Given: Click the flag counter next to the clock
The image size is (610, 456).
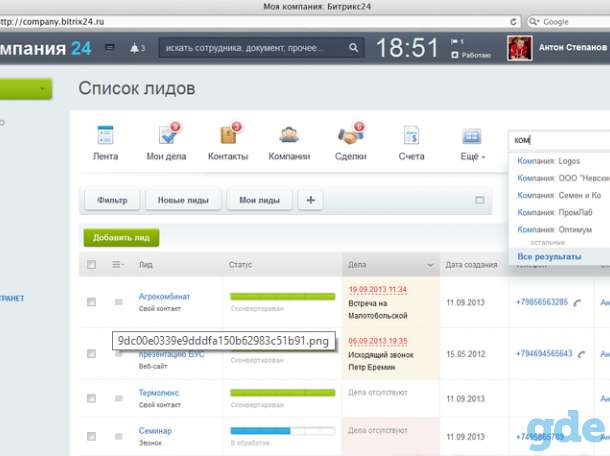Looking at the screenshot, I should click(457, 42).
